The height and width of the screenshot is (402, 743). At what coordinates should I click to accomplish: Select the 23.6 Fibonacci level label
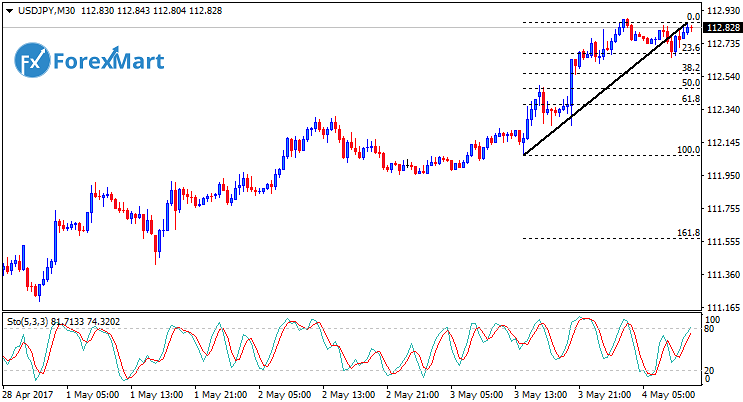pos(690,47)
